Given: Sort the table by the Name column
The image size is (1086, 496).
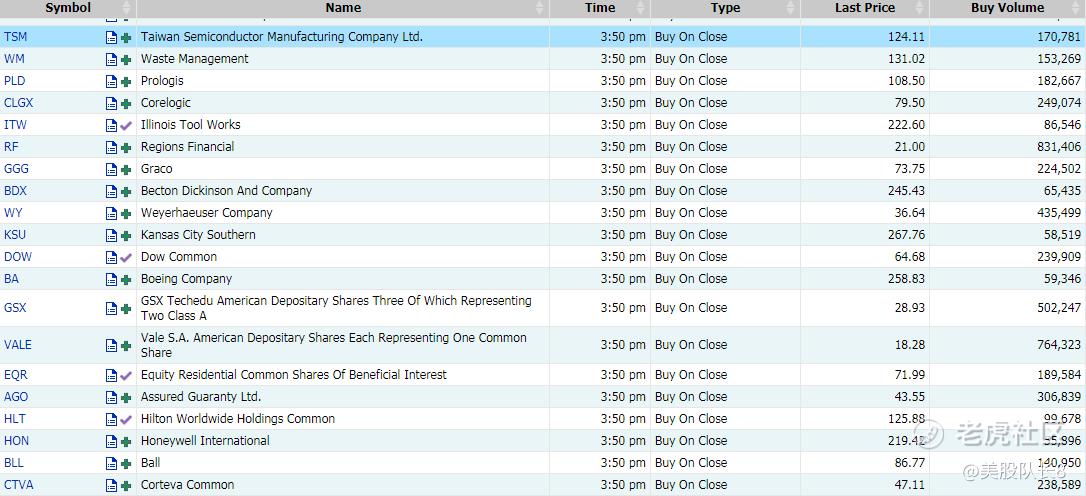Looking at the screenshot, I should pyautogui.click(x=343, y=8).
